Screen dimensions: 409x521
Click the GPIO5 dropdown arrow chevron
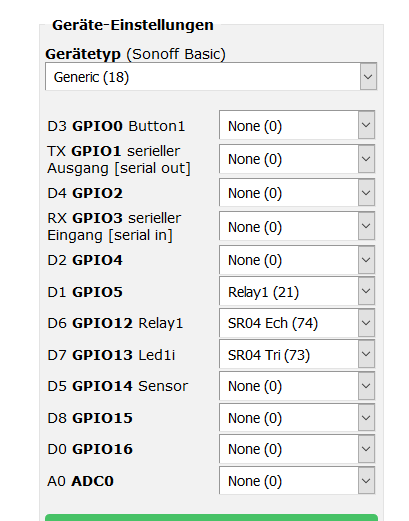pos(366,291)
